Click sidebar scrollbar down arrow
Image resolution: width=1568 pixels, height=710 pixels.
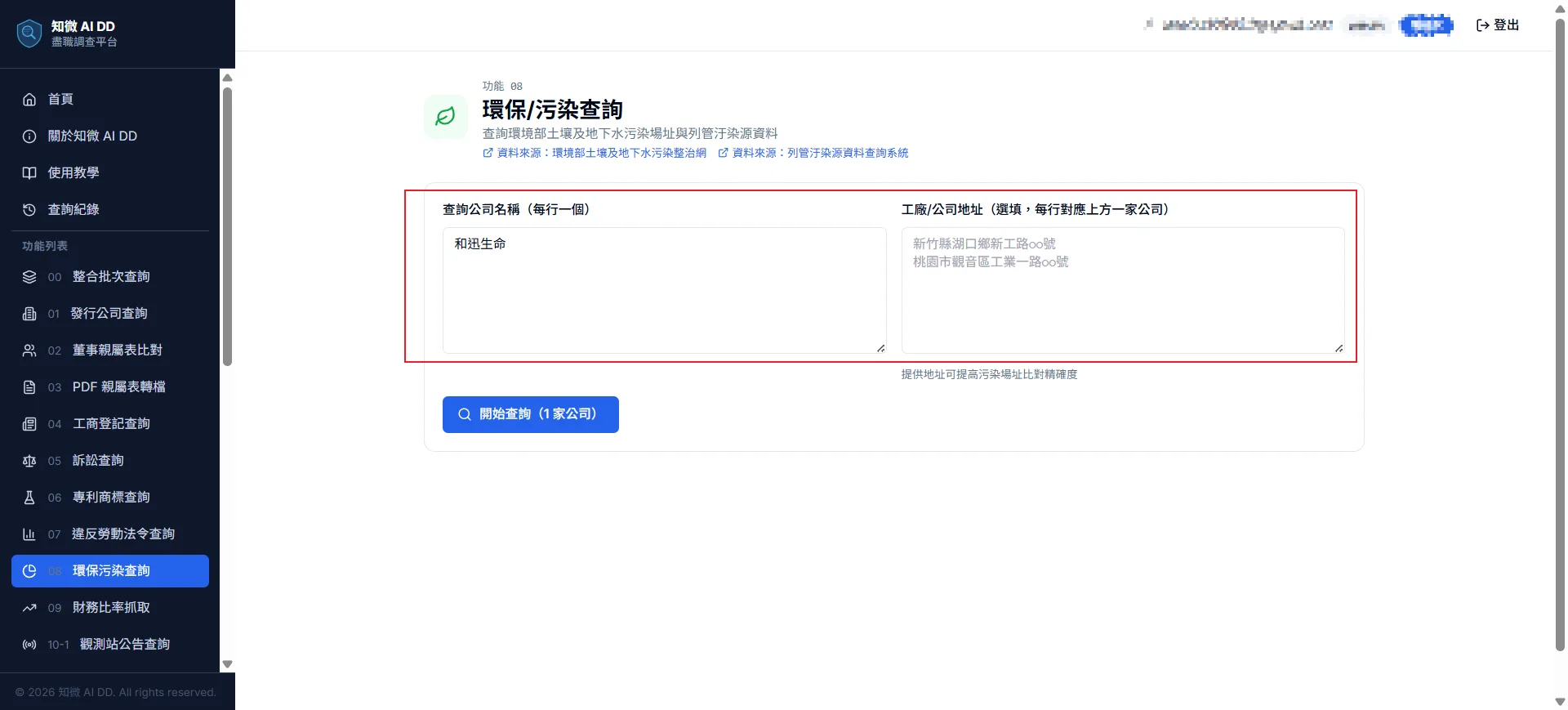pos(228,664)
